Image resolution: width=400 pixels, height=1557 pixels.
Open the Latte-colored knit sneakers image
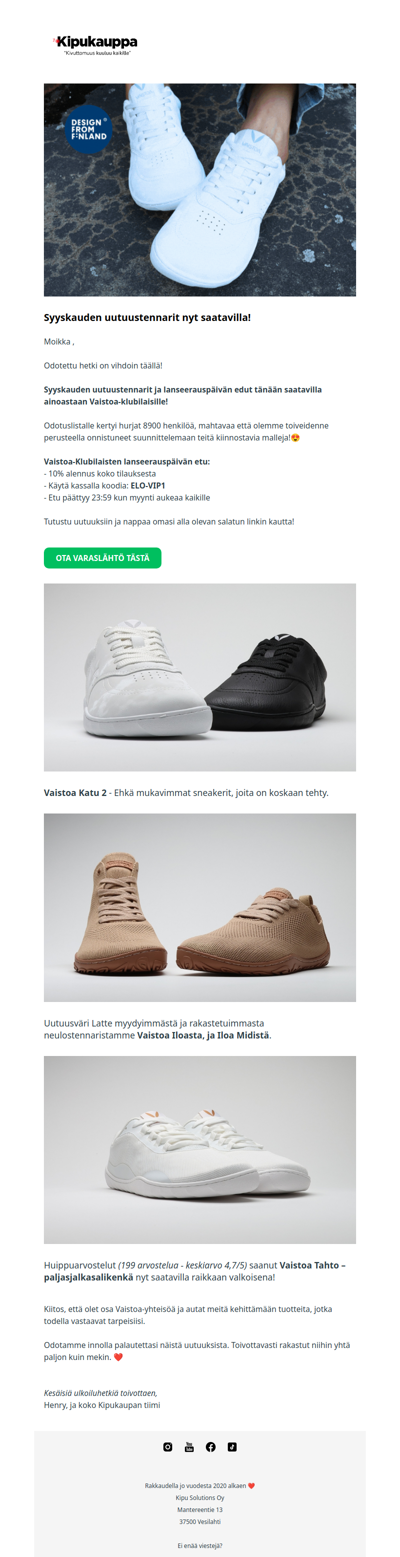coord(200,907)
